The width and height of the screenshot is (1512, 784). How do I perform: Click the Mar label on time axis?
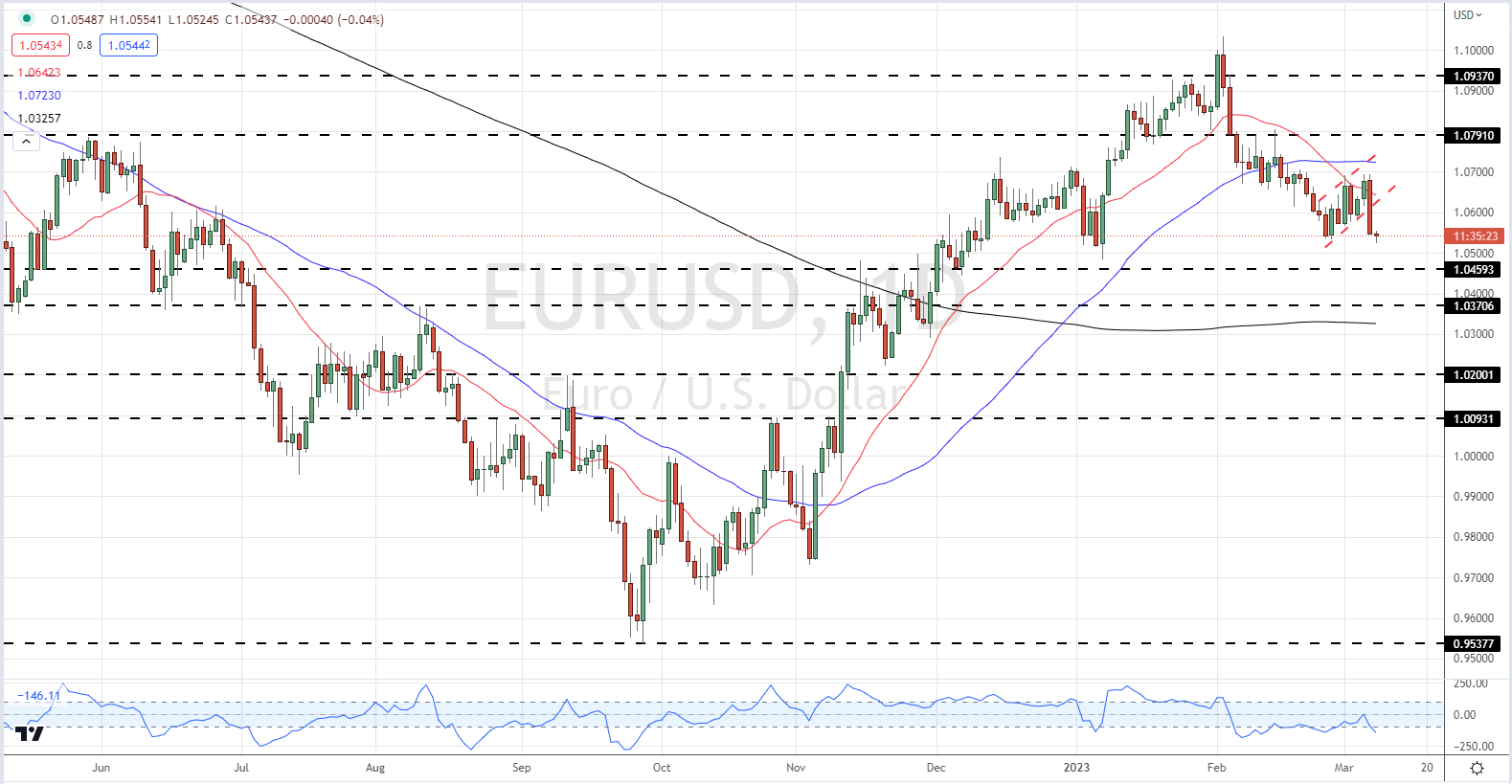pos(1344,768)
